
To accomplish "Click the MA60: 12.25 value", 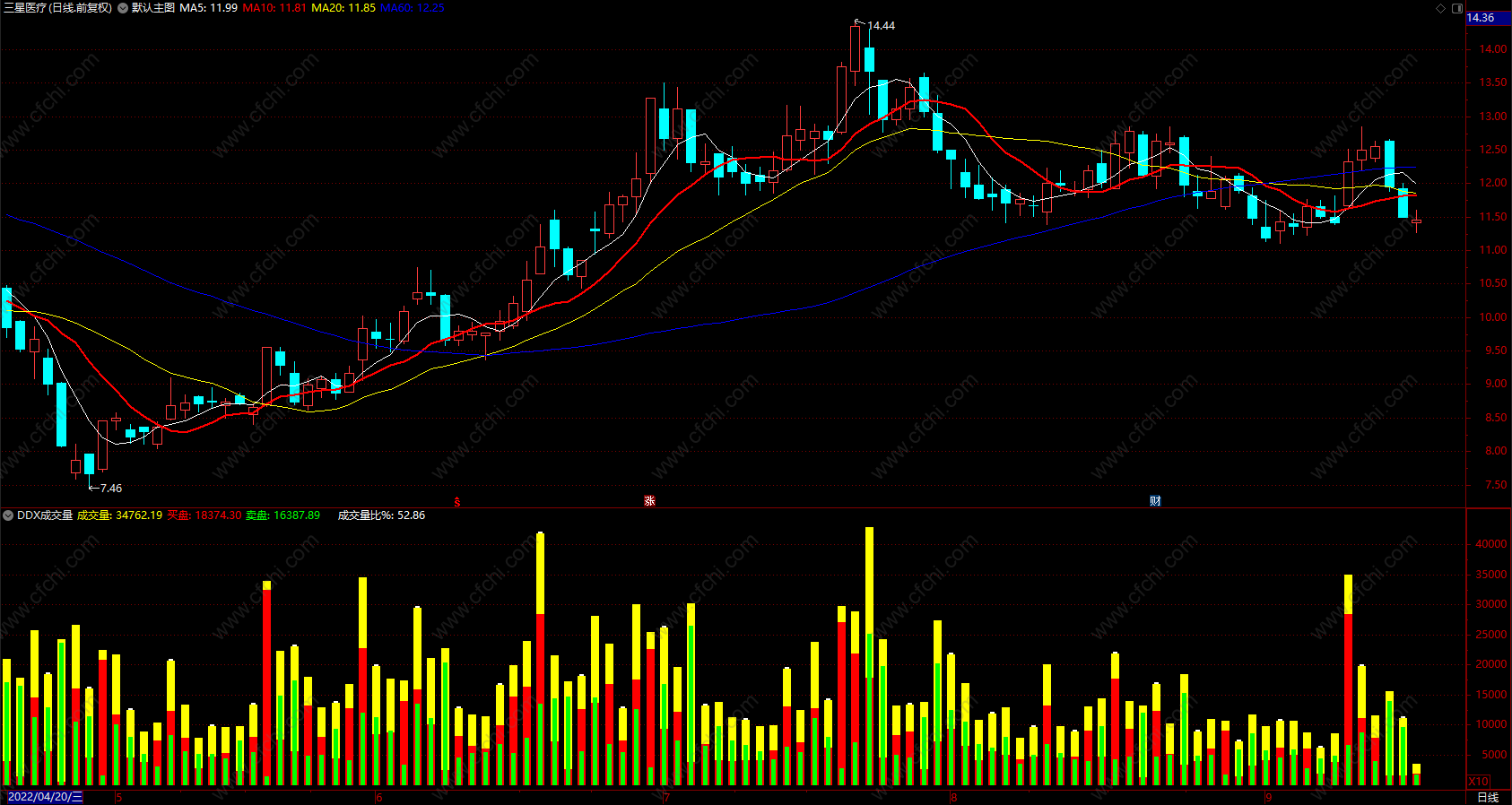I will (x=413, y=8).
